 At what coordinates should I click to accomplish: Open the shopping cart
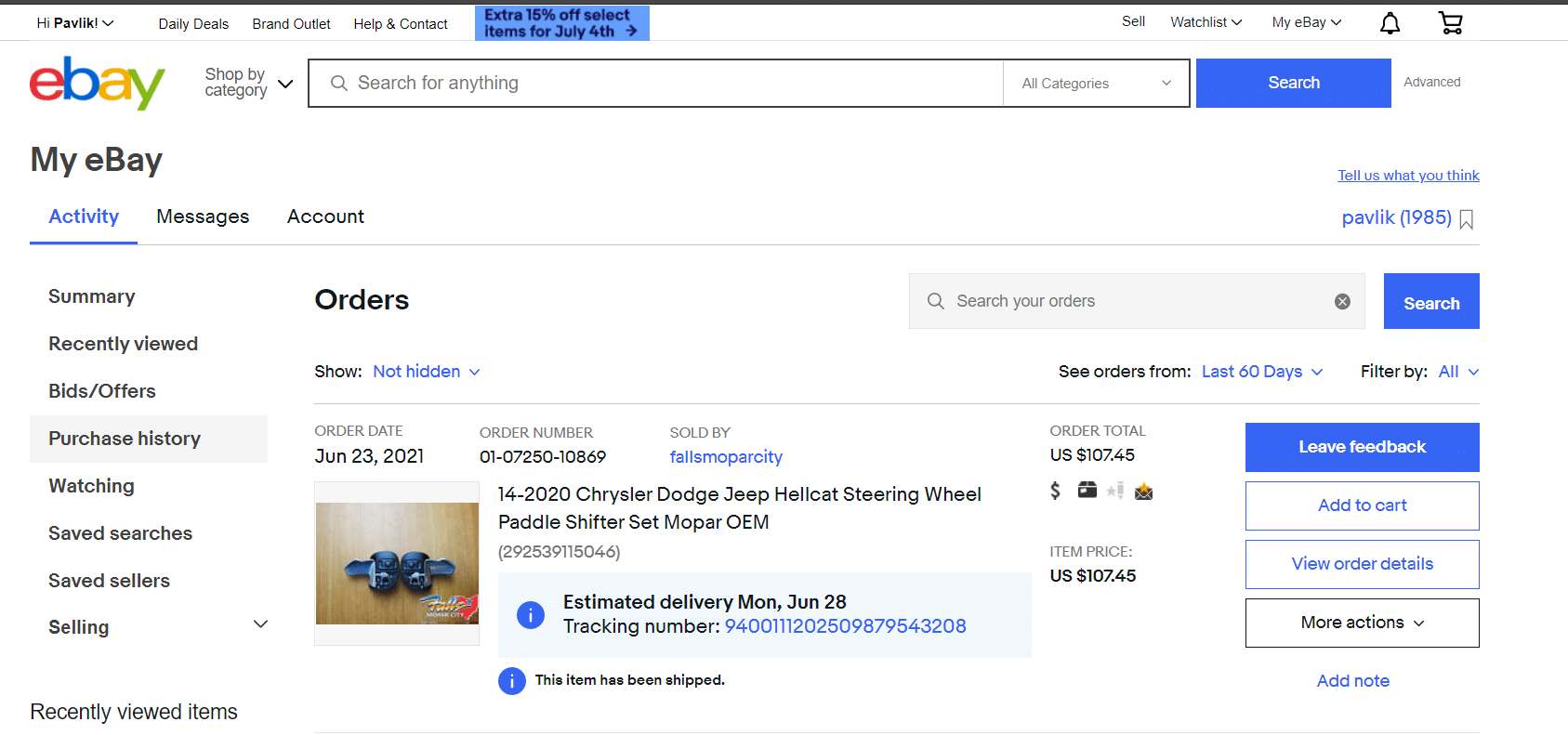pos(1450,23)
